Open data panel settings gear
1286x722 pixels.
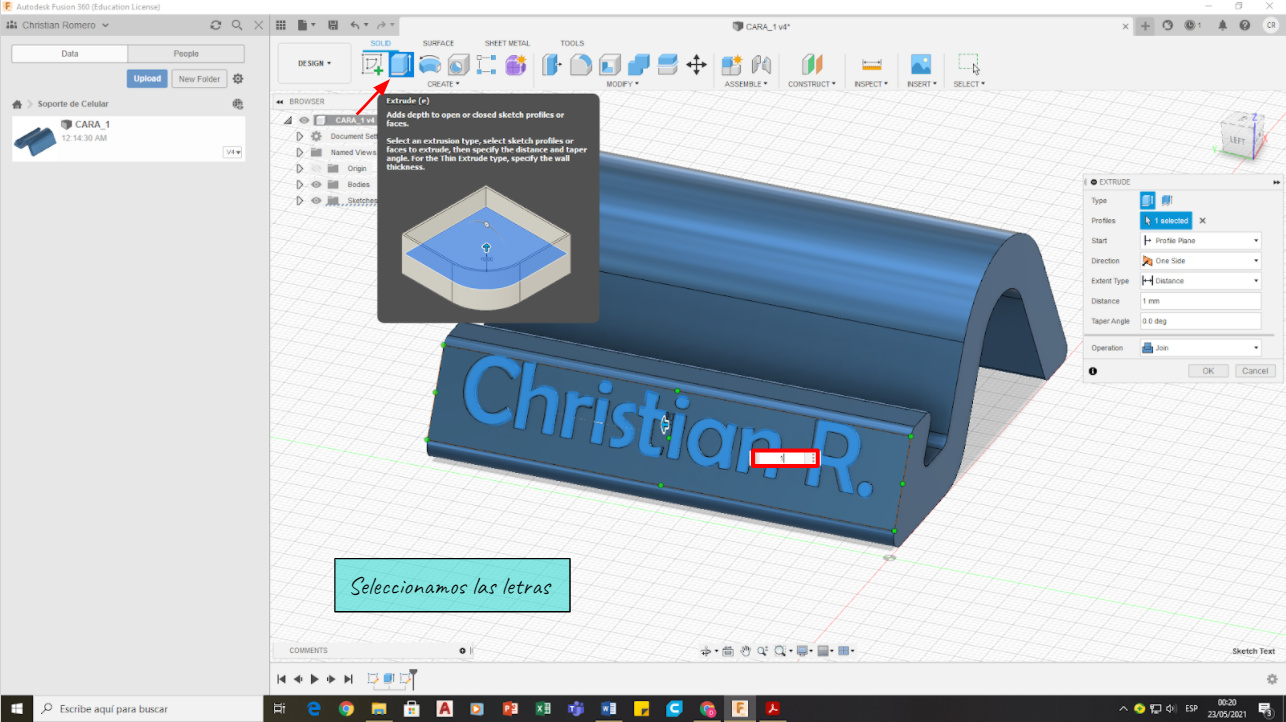[x=238, y=79]
